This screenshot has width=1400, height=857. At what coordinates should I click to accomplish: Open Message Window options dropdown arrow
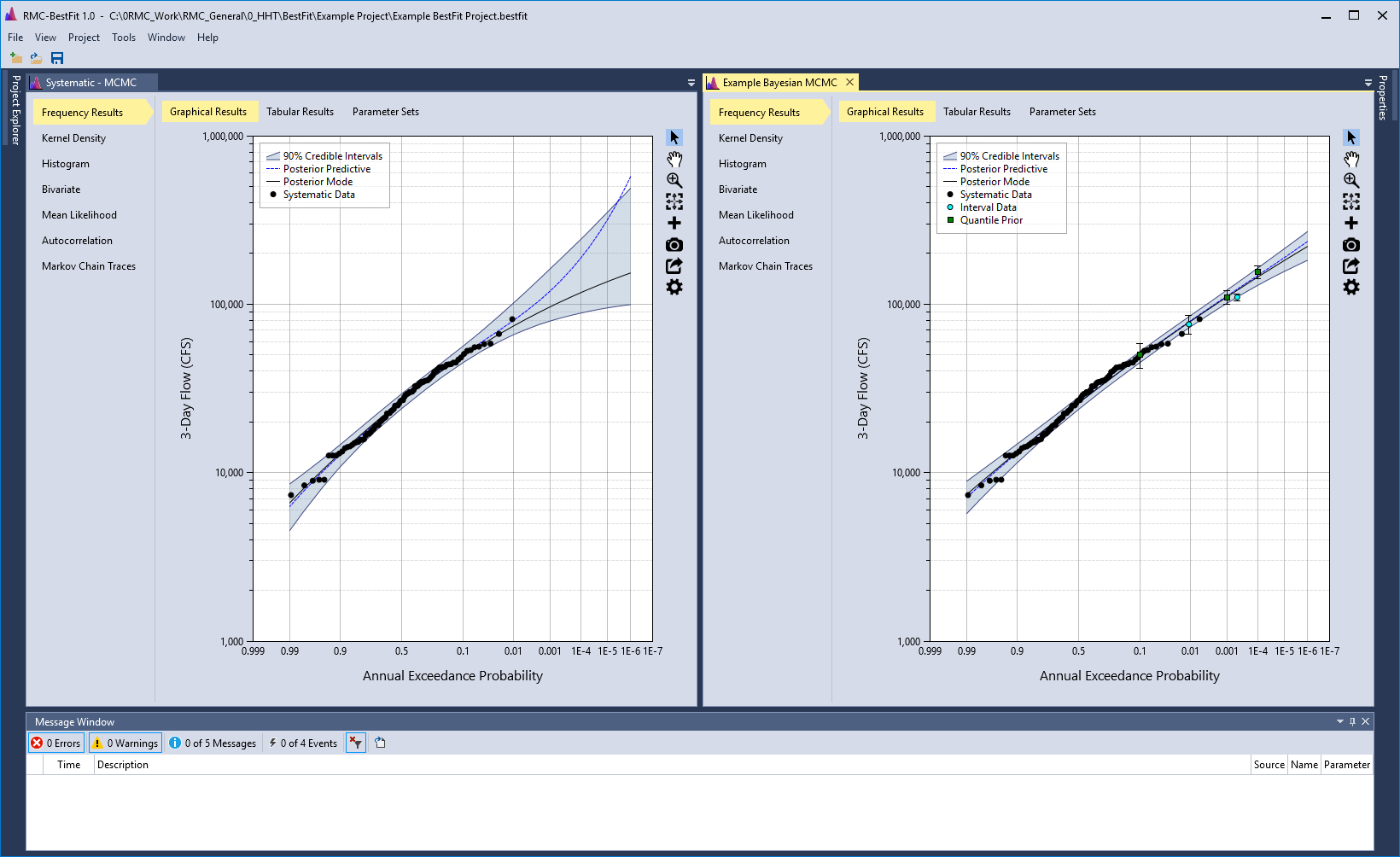[x=1340, y=722]
